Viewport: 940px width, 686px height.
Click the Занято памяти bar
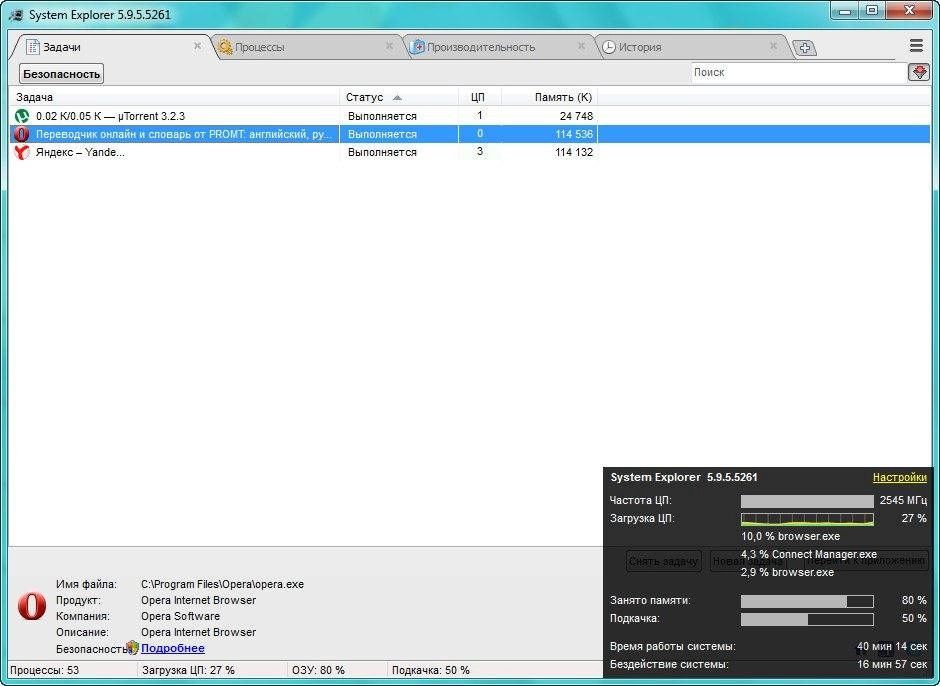click(x=807, y=601)
